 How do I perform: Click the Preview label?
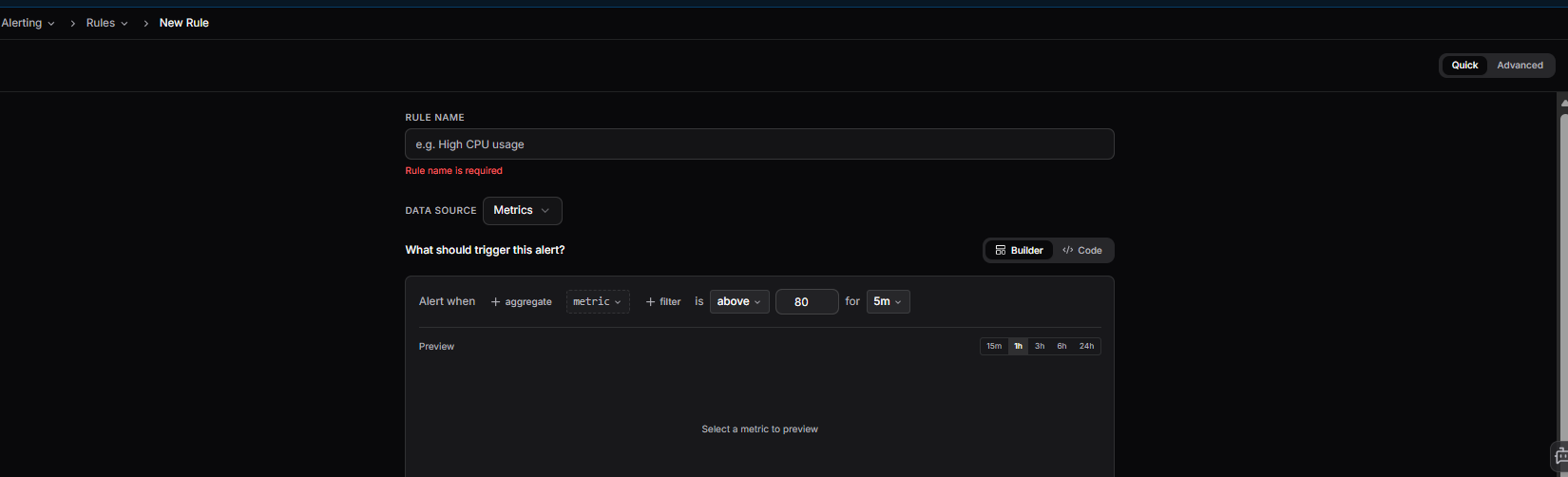click(436, 347)
